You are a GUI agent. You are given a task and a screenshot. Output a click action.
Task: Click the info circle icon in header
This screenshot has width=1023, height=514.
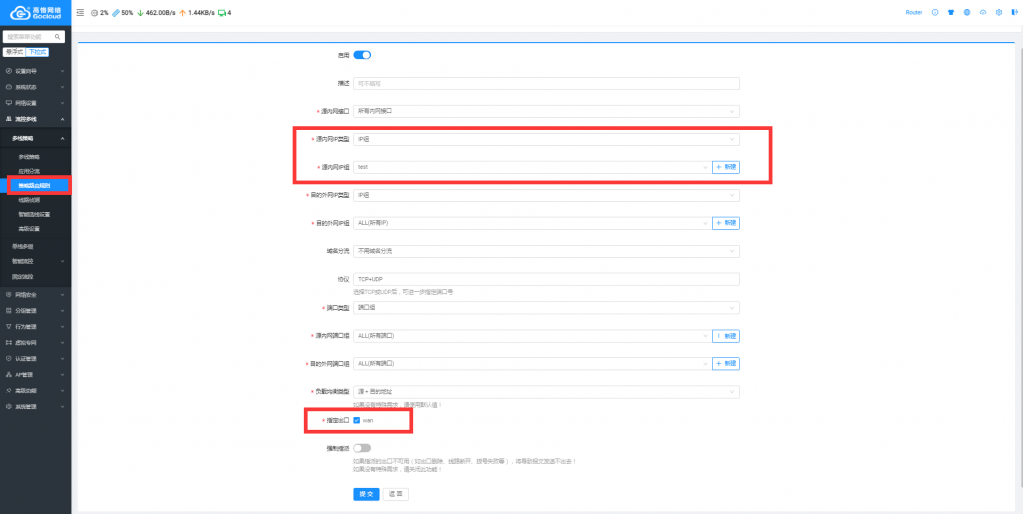[x=935, y=12]
